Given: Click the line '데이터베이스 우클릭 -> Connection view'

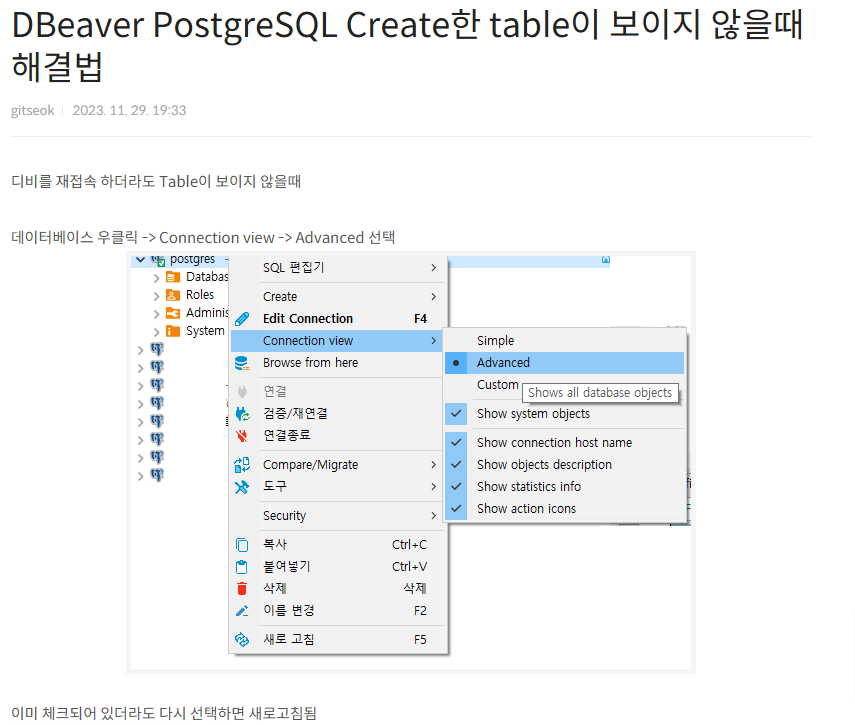Looking at the screenshot, I should coord(143,238).
